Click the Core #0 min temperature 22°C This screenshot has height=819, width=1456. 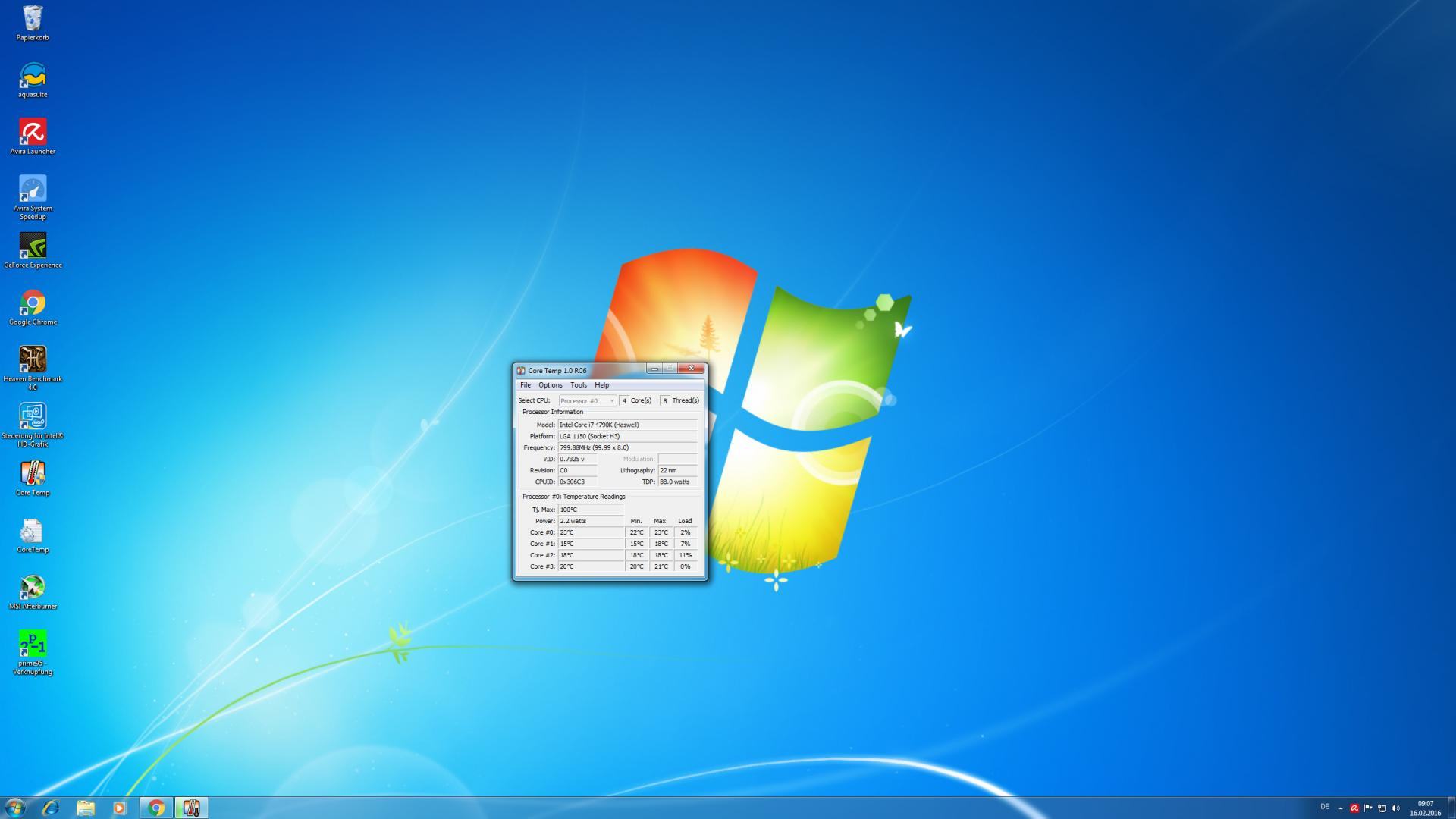(637, 532)
